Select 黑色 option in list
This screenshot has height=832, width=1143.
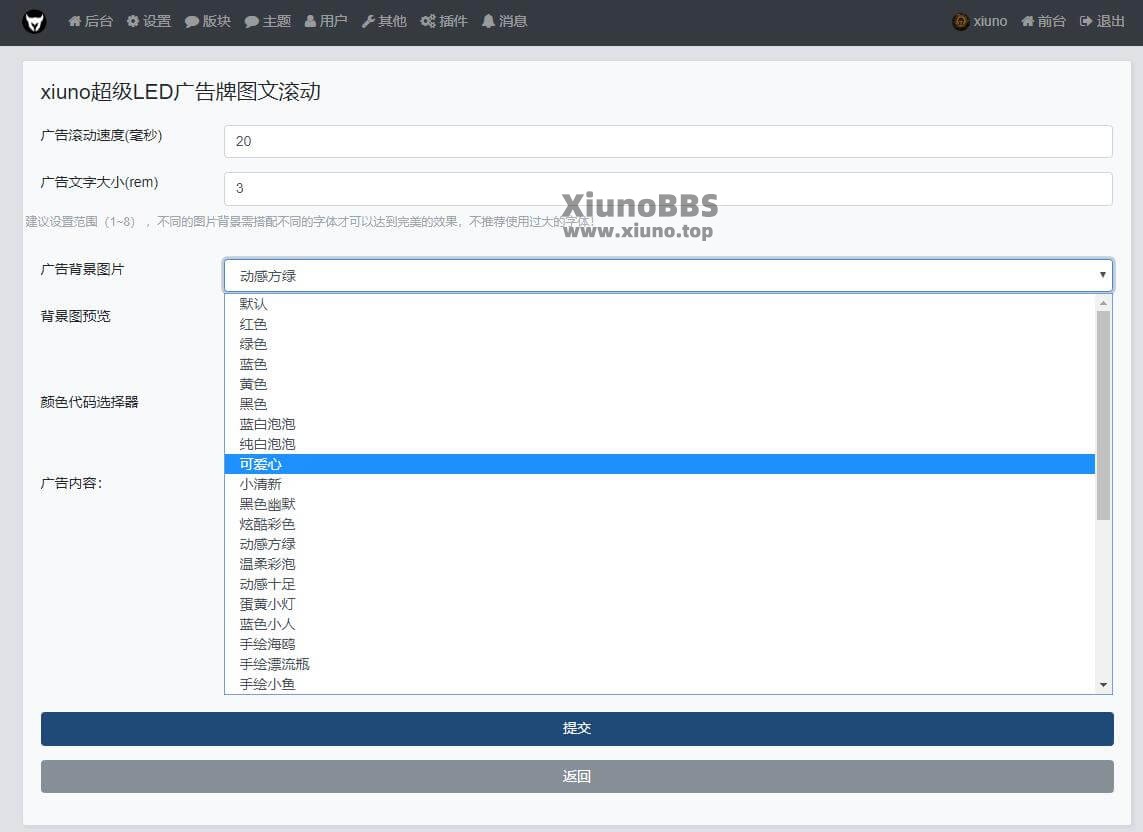pyautogui.click(x=660, y=404)
